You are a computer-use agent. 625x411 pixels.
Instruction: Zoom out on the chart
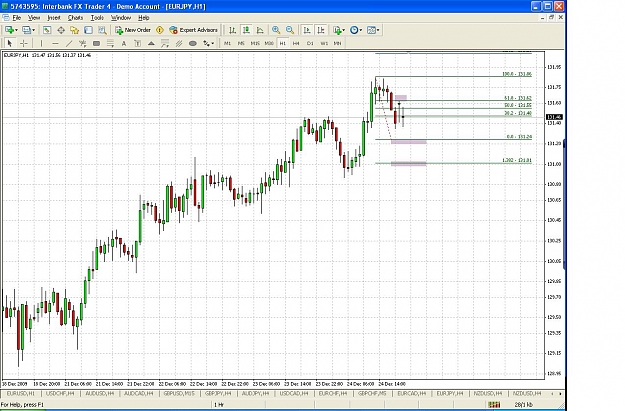click(x=290, y=30)
